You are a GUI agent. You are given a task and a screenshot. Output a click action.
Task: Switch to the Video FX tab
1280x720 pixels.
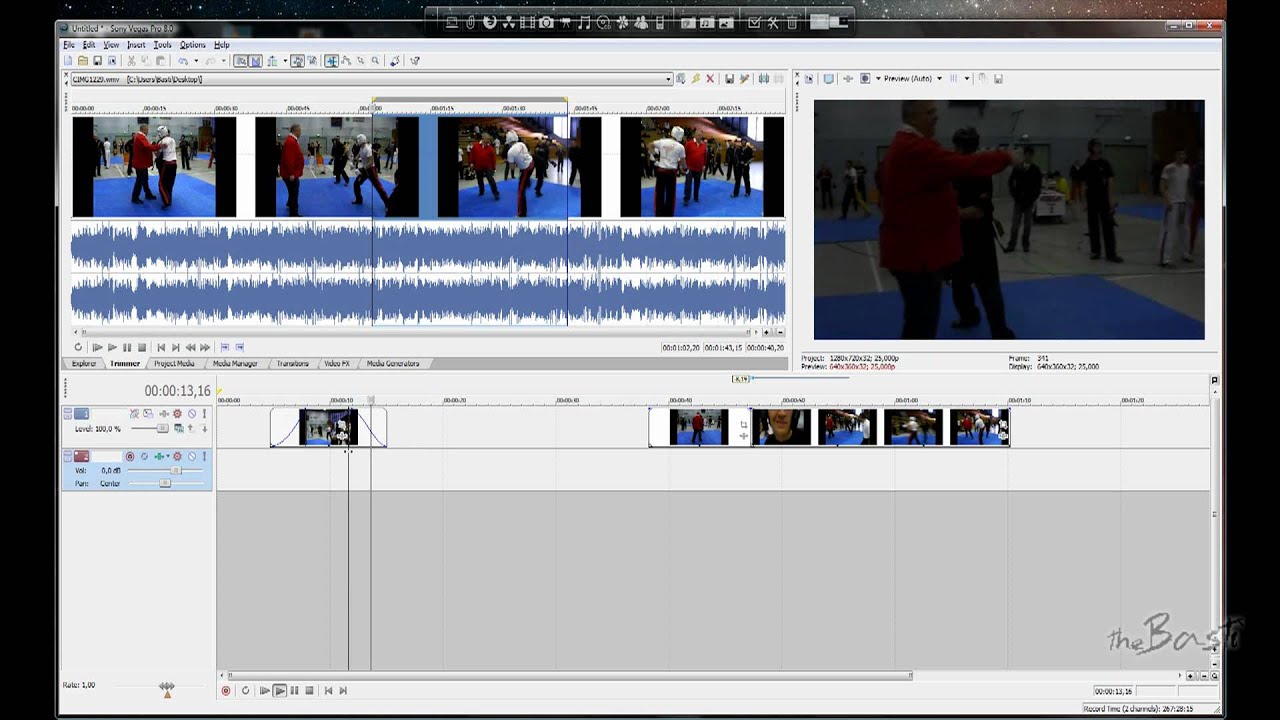(x=337, y=363)
